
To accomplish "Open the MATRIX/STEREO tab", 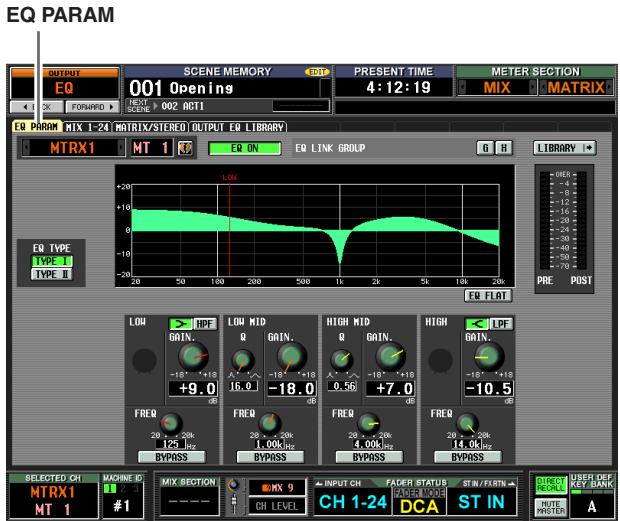I will pos(150,127).
